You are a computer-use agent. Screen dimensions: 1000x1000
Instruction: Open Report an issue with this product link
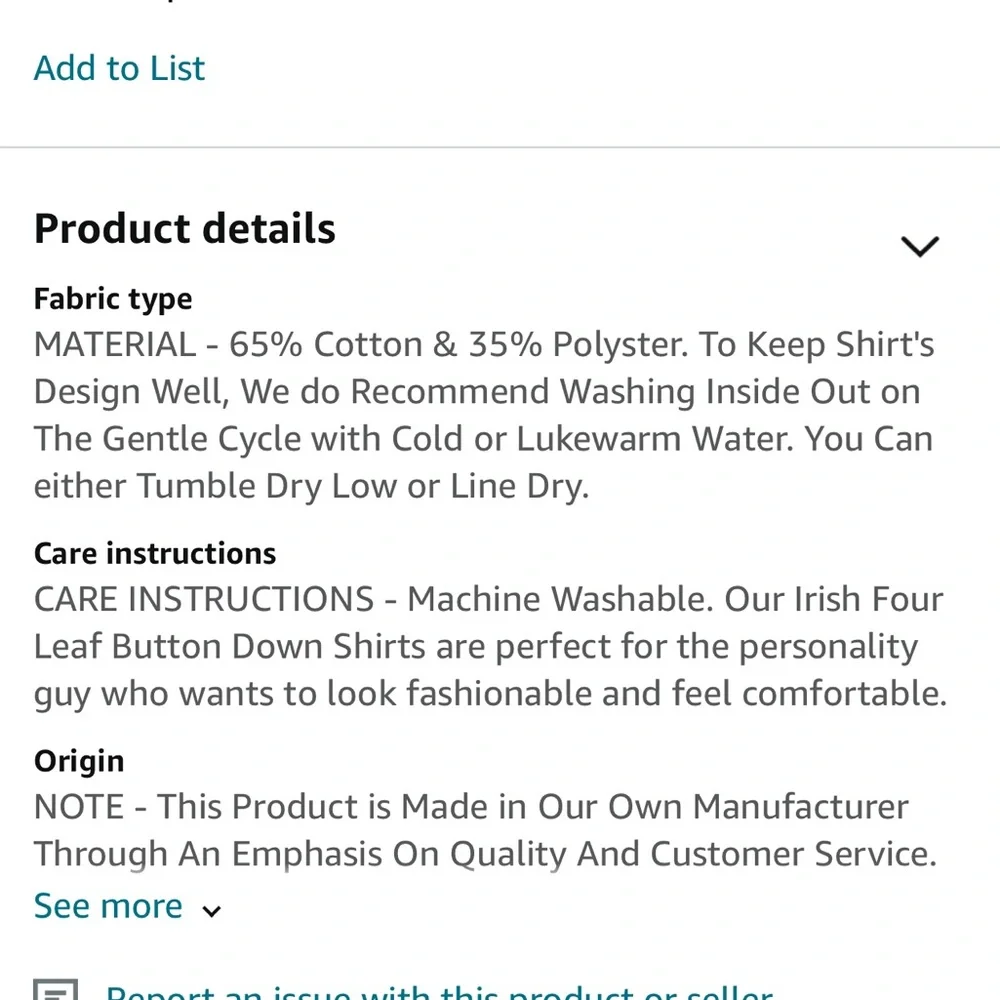(x=438, y=993)
